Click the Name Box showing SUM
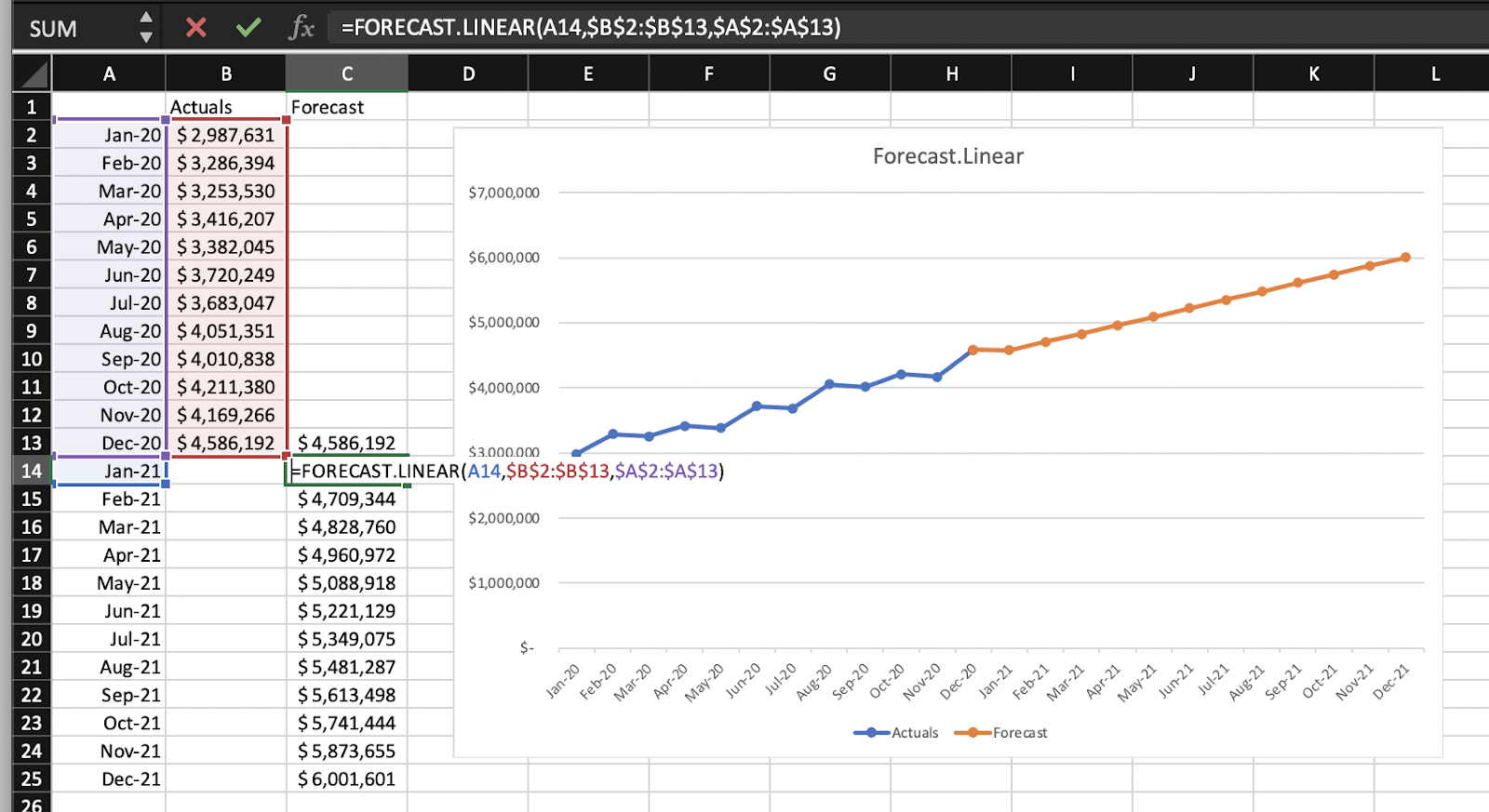 65,29
